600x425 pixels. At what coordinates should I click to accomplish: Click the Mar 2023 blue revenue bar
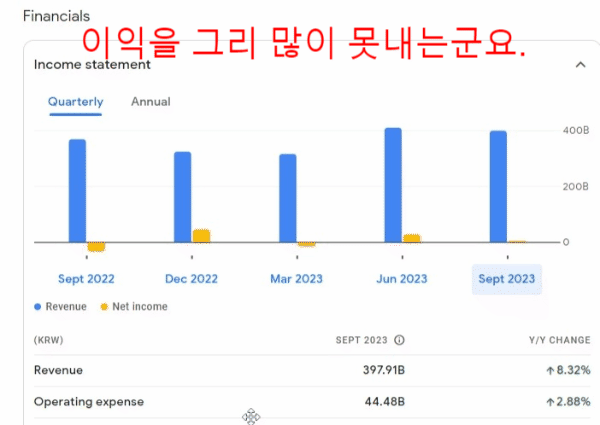pyautogui.click(x=288, y=198)
